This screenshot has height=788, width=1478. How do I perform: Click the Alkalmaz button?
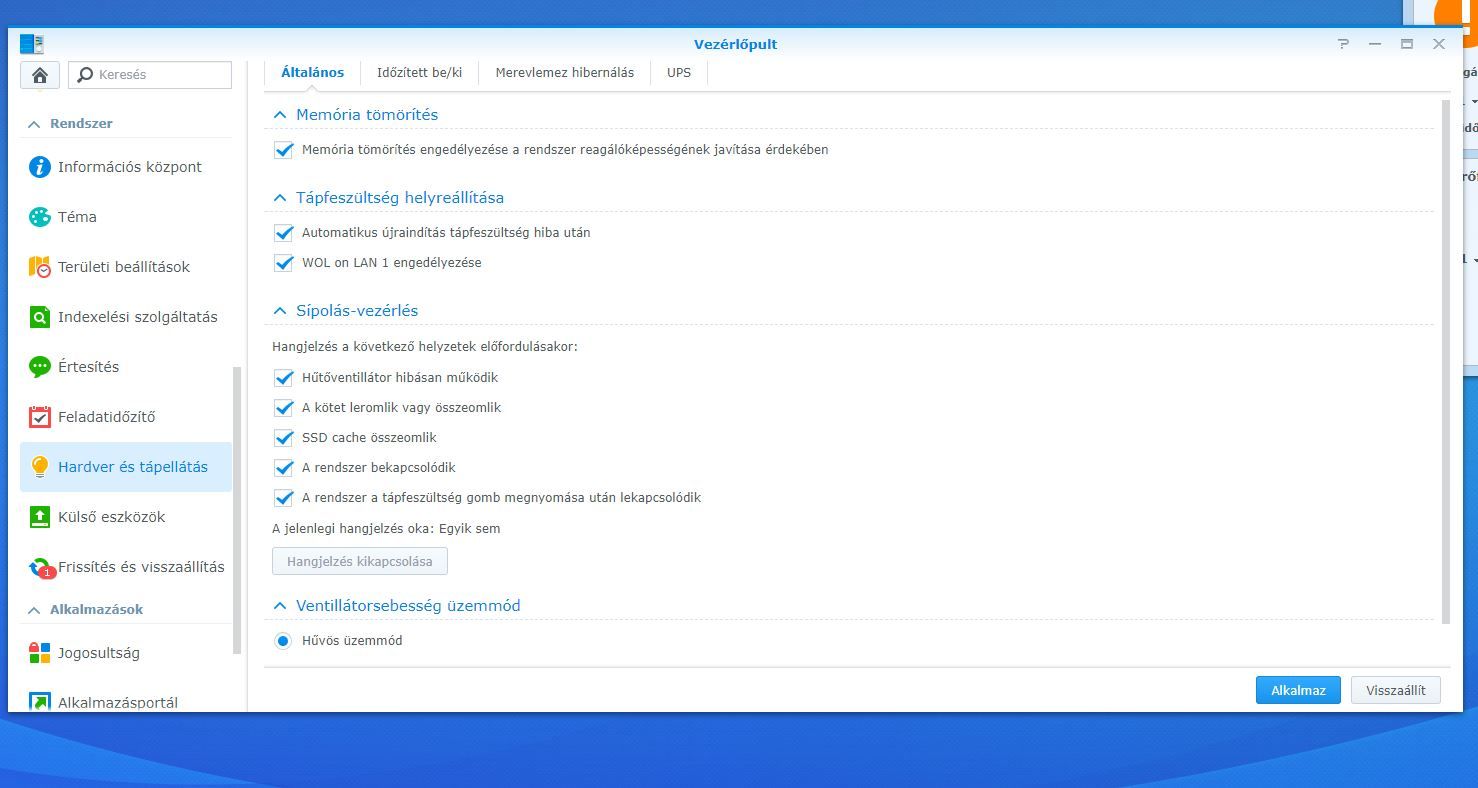click(1298, 690)
